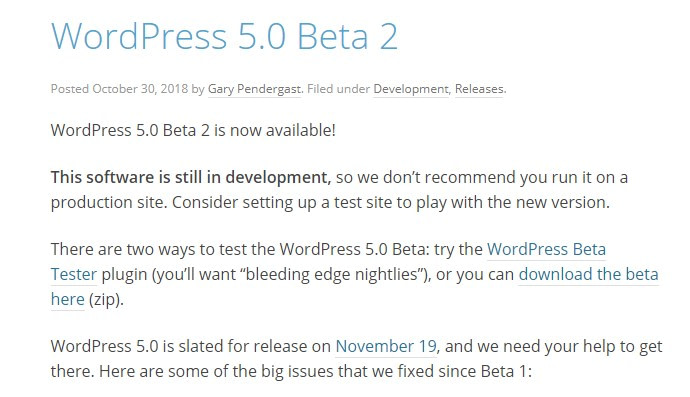Screen dimensions: 690x397
Task: Click the Beta 2 is now available sentence
Action: click(193, 130)
